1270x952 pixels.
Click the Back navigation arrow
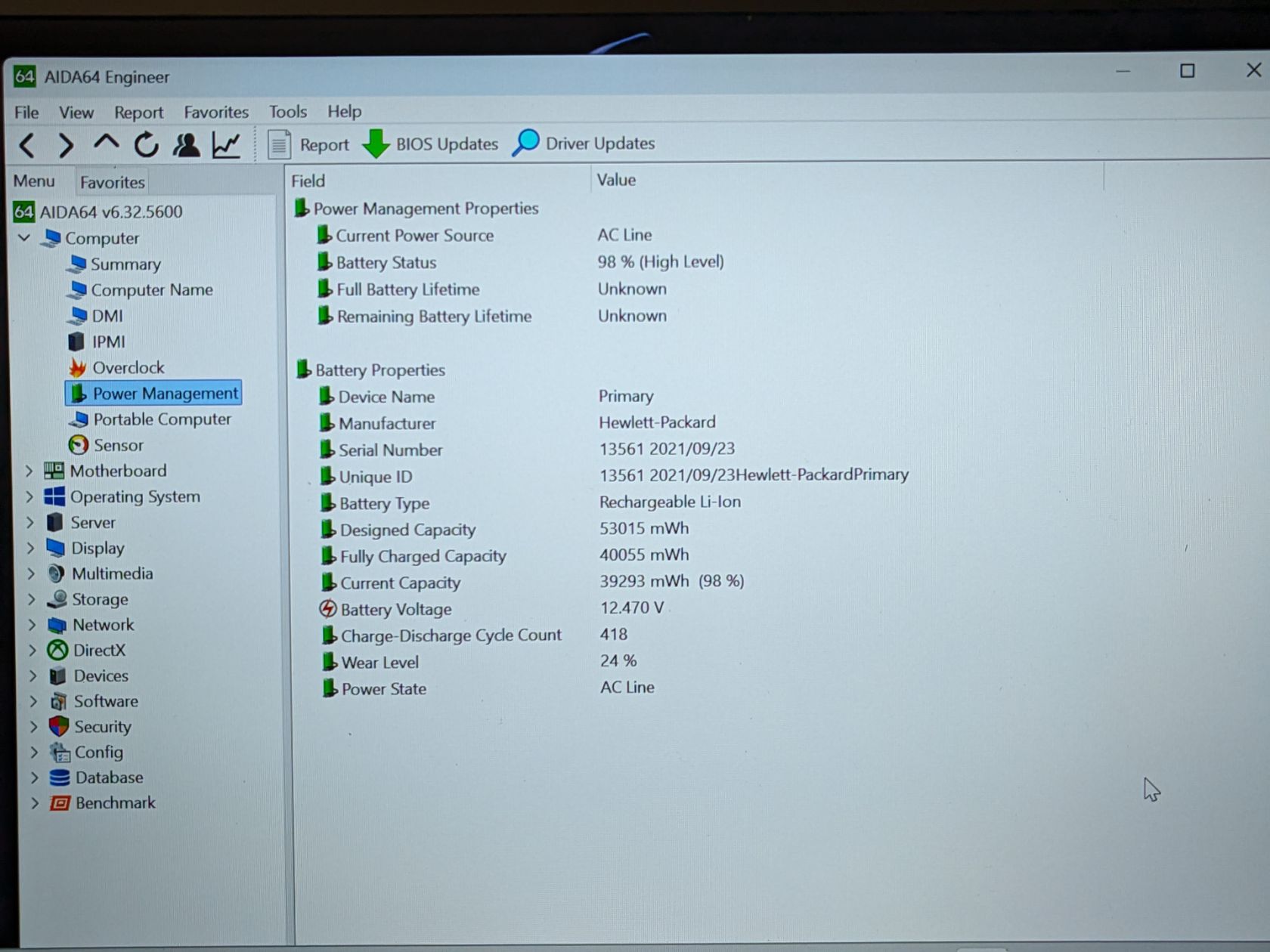pyautogui.click(x=27, y=145)
